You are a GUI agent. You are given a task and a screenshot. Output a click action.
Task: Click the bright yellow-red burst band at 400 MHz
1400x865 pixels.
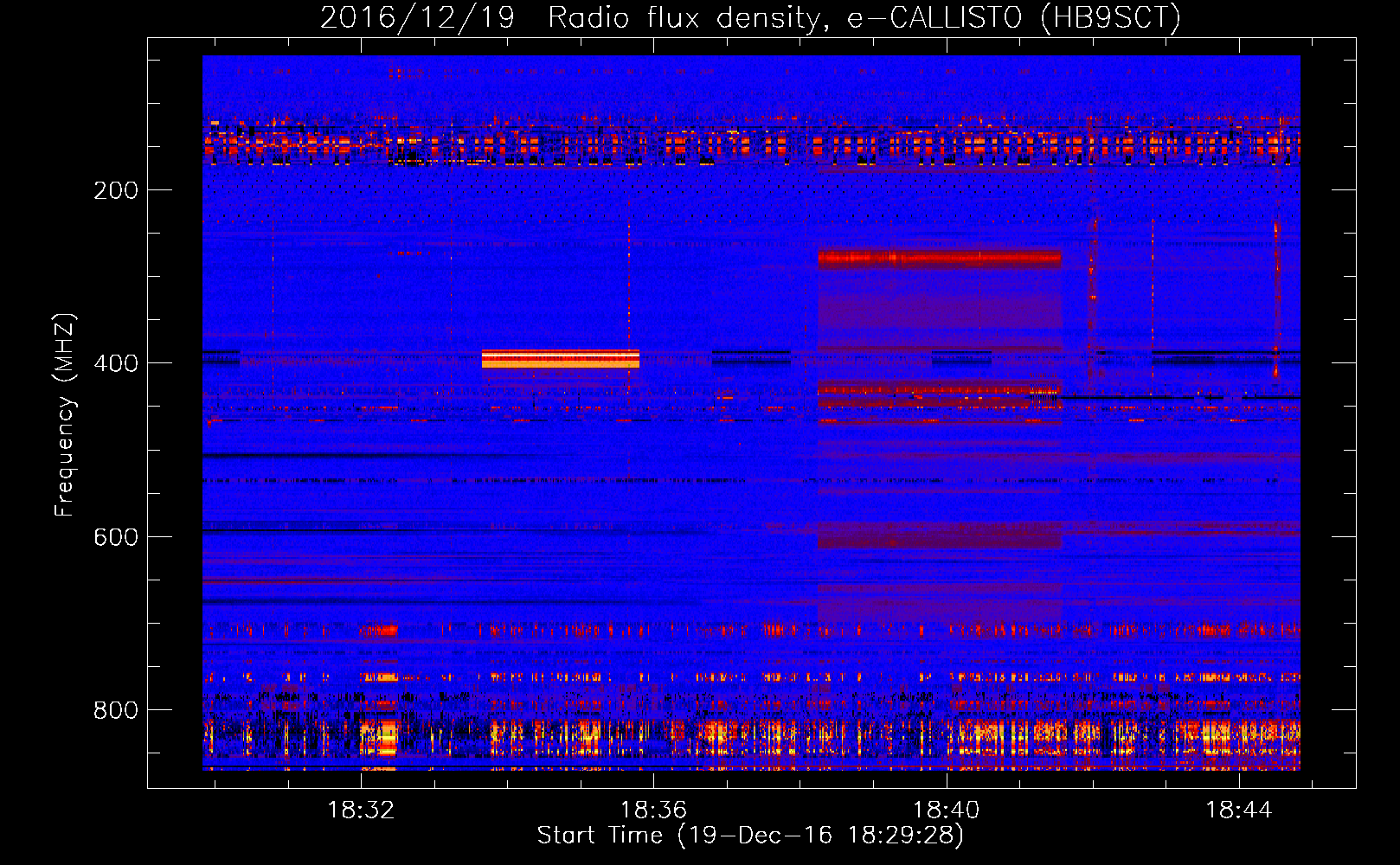coord(561,358)
